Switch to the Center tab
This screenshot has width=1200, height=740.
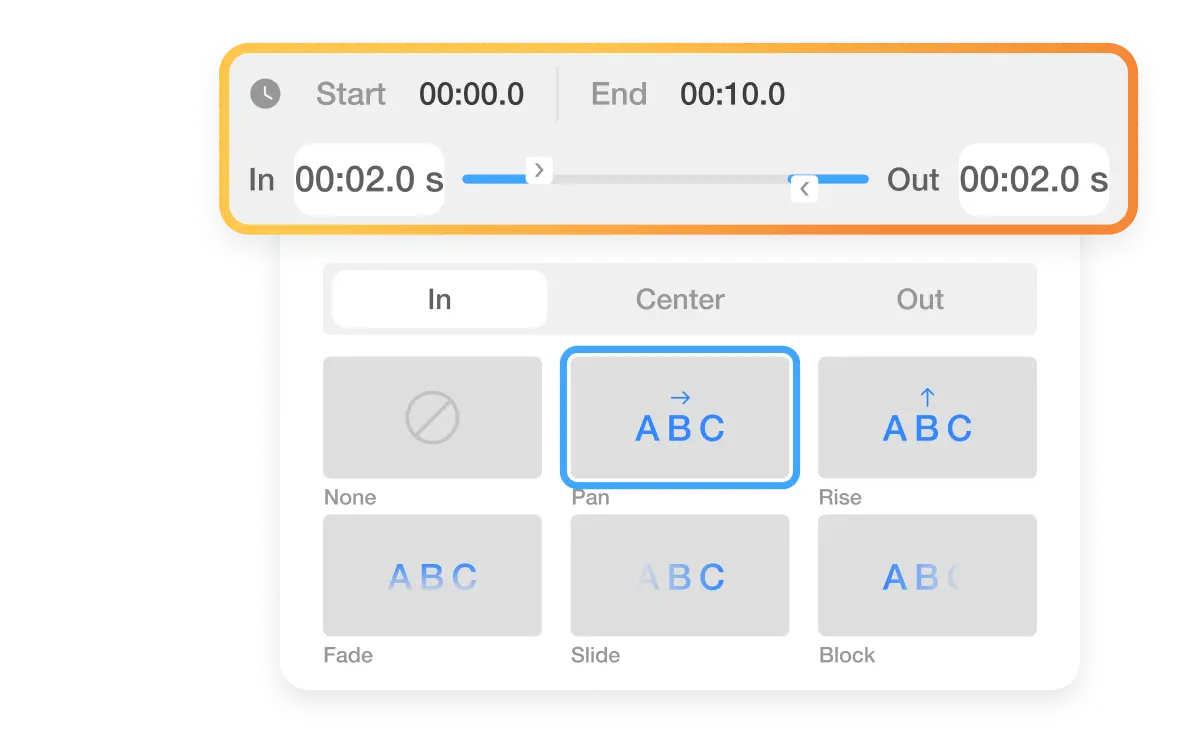[x=679, y=299]
